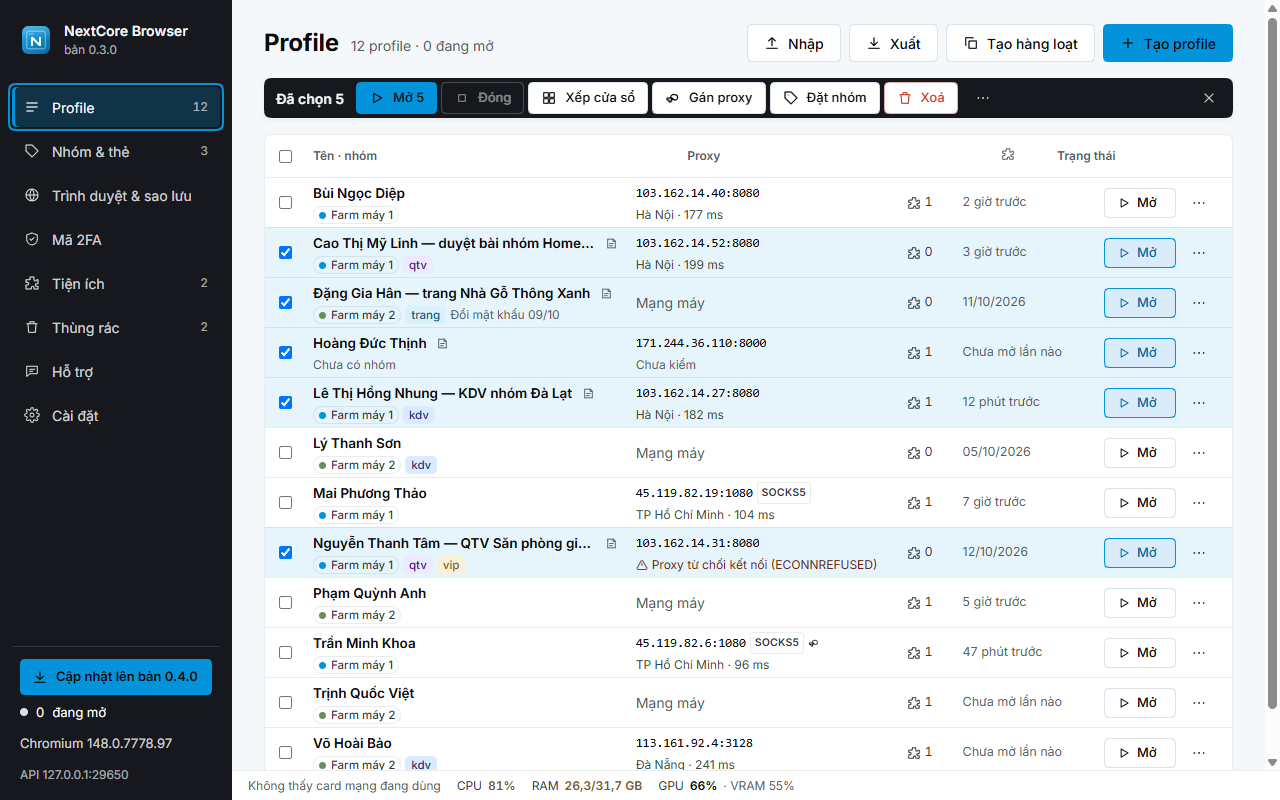This screenshot has width=1280, height=800.
Task: Open the note icon beside Hoàng Đức Thịnh
Action: pyautogui.click(x=443, y=344)
